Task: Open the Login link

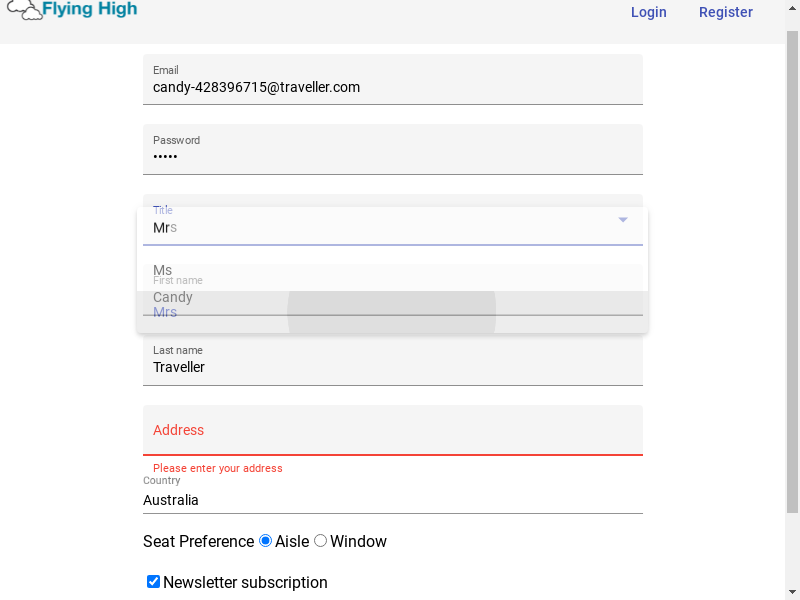Action: tap(648, 12)
